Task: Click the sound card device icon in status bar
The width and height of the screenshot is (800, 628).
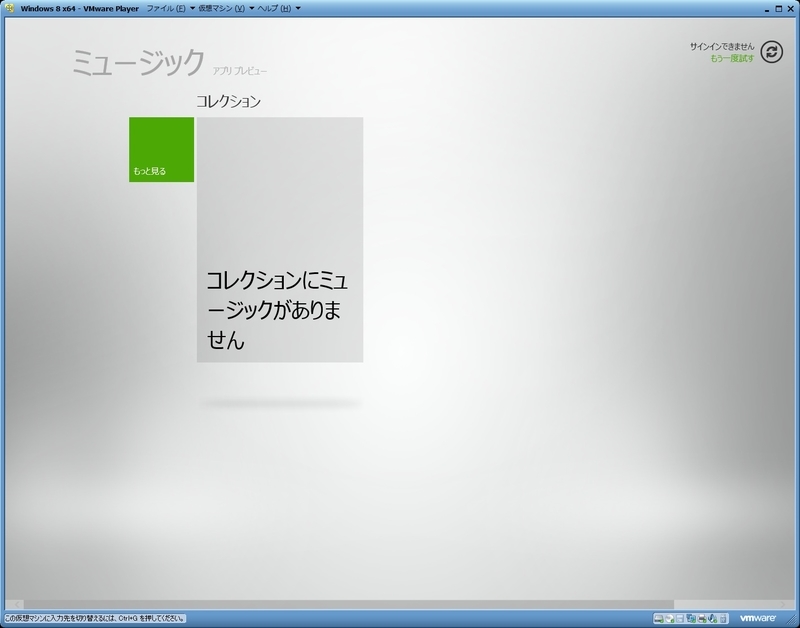Action: pos(713,618)
